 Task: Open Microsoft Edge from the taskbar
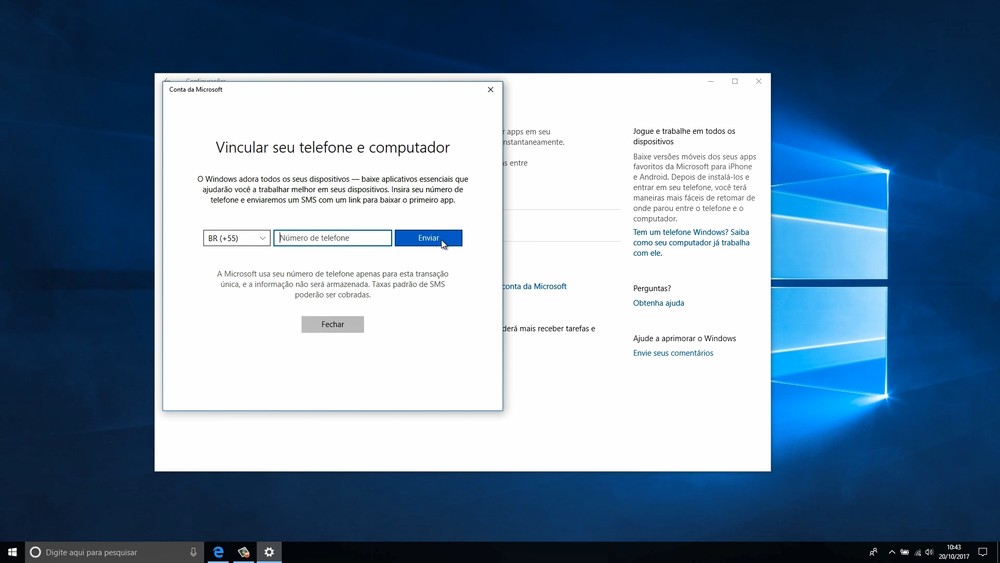tap(218, 552)
